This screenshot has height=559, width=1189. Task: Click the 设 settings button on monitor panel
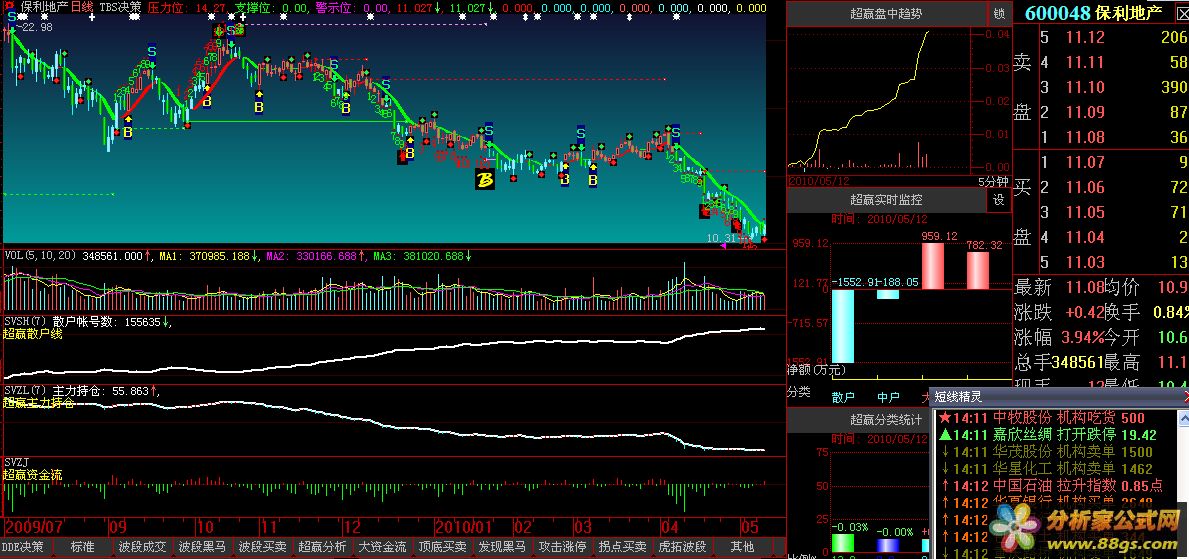pyautogui.click(x=999, y=200)
